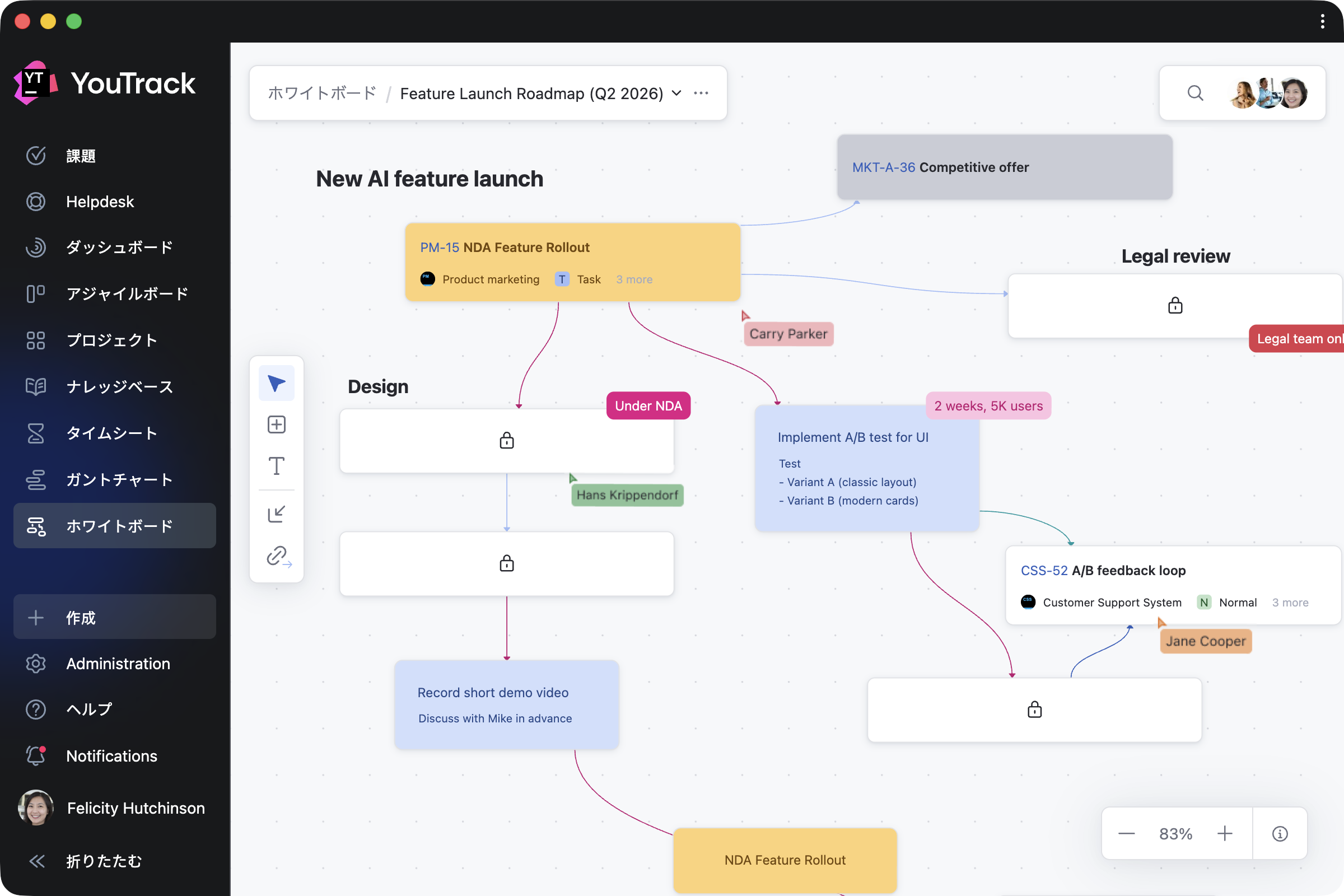1344x896 pixels.
Task: Zoom in with the plus button
Action: pos(1225,834)
